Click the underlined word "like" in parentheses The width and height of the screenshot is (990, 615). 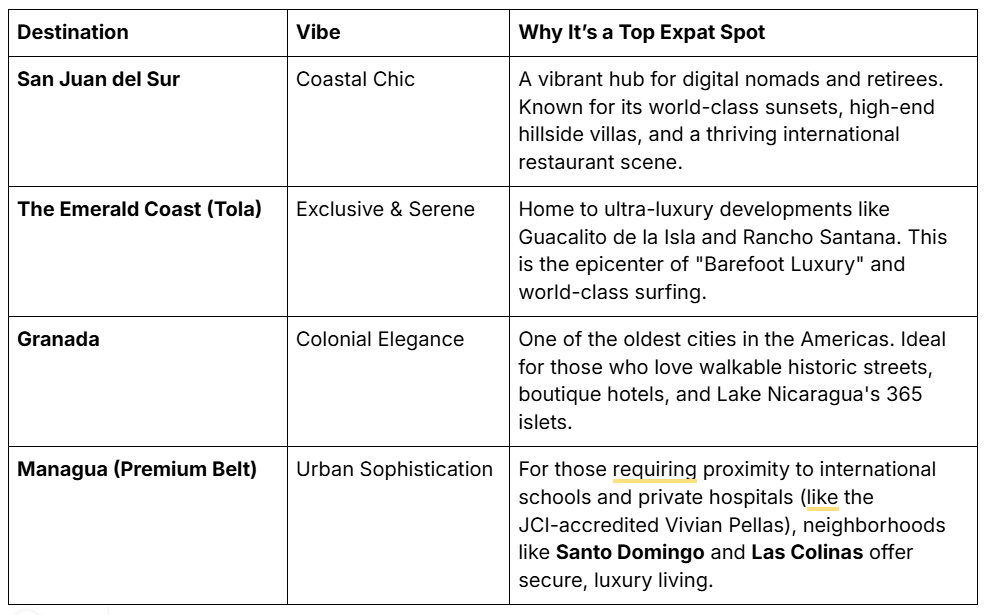823,497
